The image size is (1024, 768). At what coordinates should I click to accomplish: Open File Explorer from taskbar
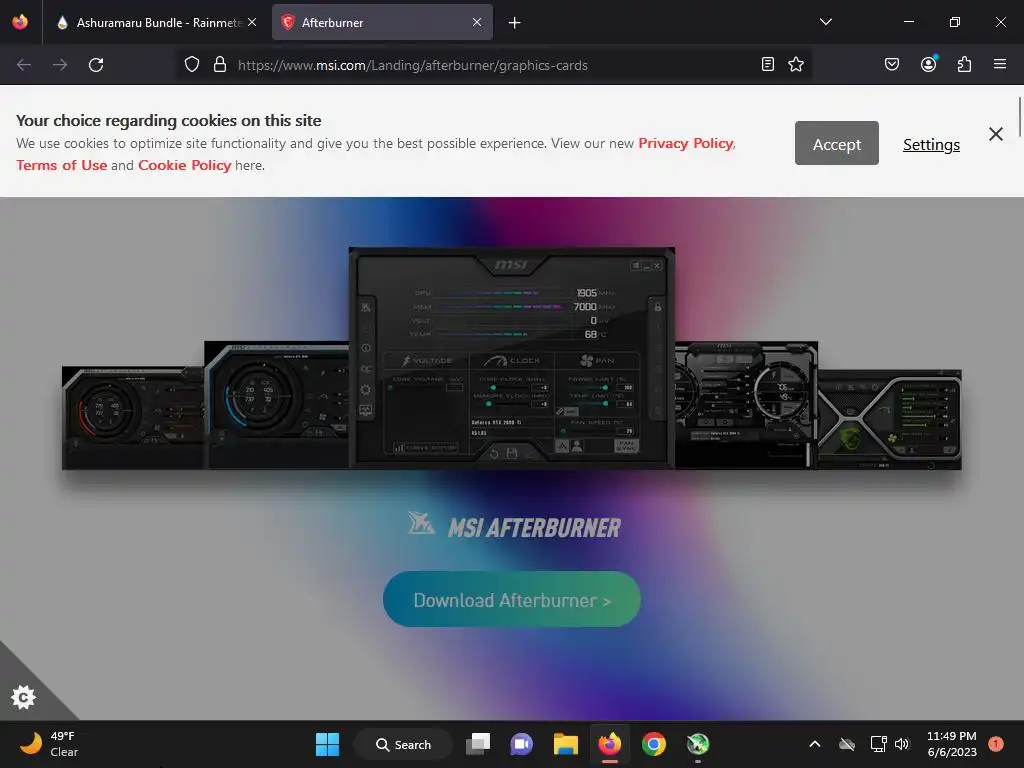[x=566, y=744]
